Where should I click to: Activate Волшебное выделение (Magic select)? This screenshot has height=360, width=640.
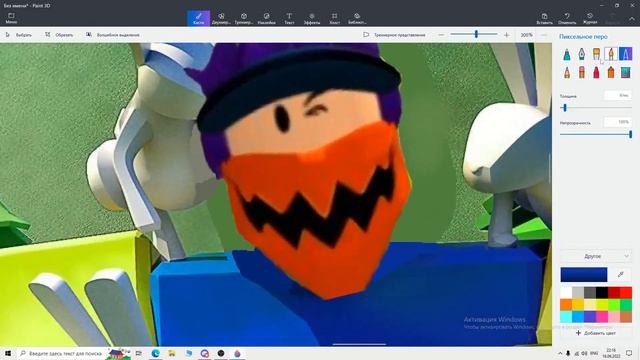pos(113,35)
